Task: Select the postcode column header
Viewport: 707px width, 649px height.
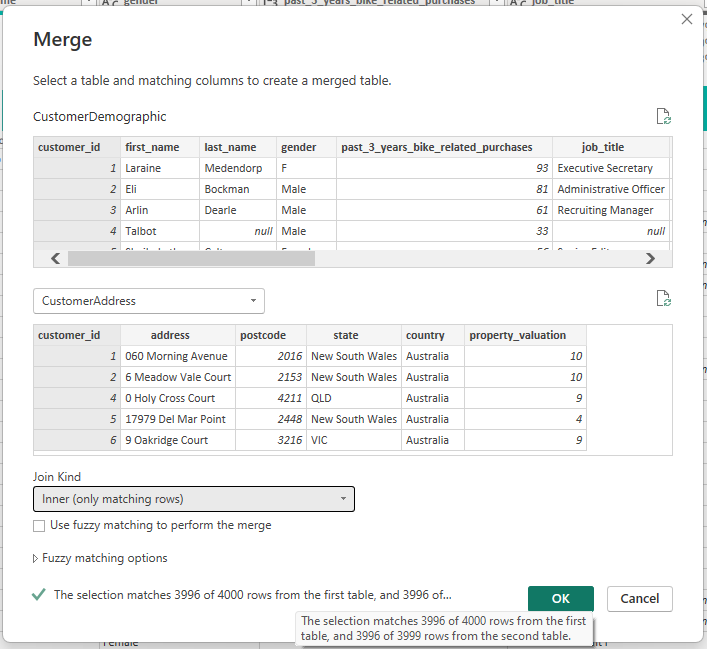Action: [x=263, y=335]
